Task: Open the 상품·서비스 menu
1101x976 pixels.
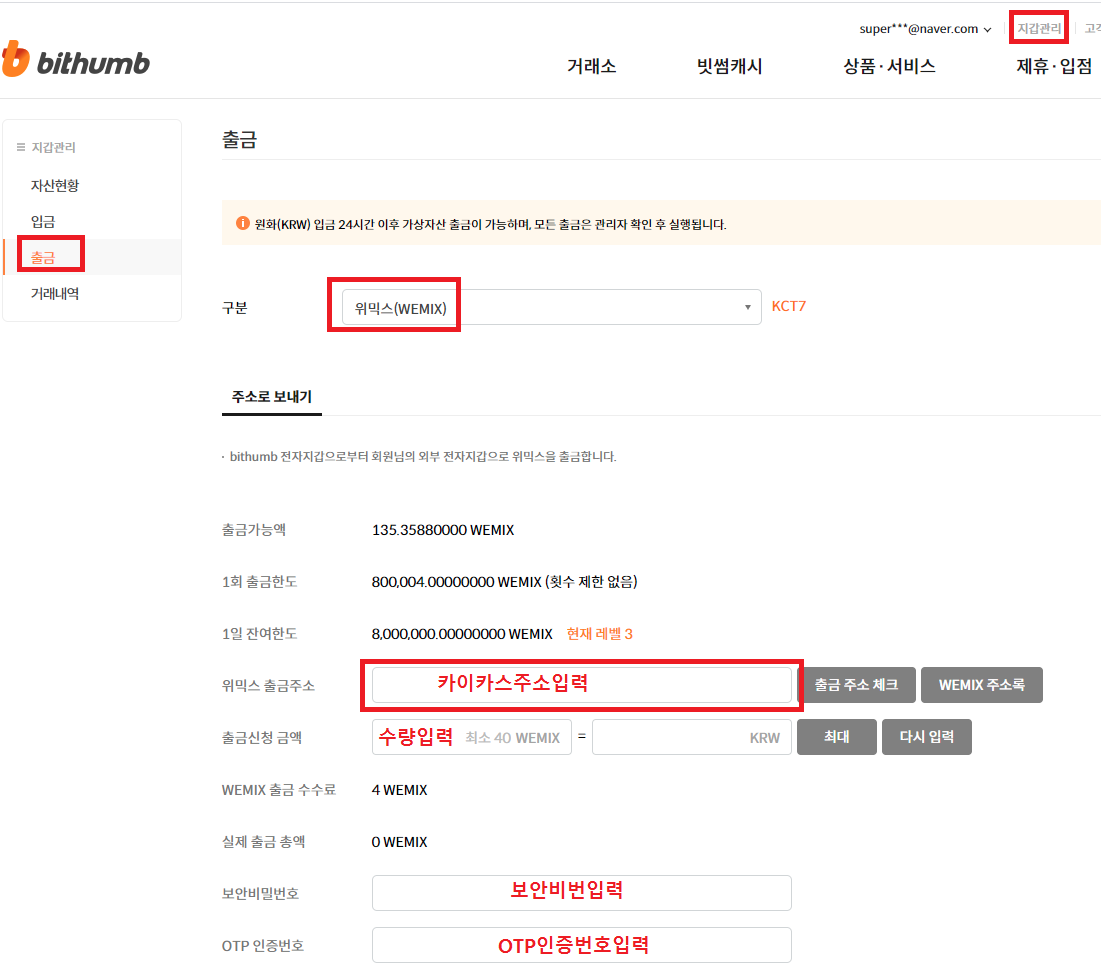Action: click(x=889, y=66)
